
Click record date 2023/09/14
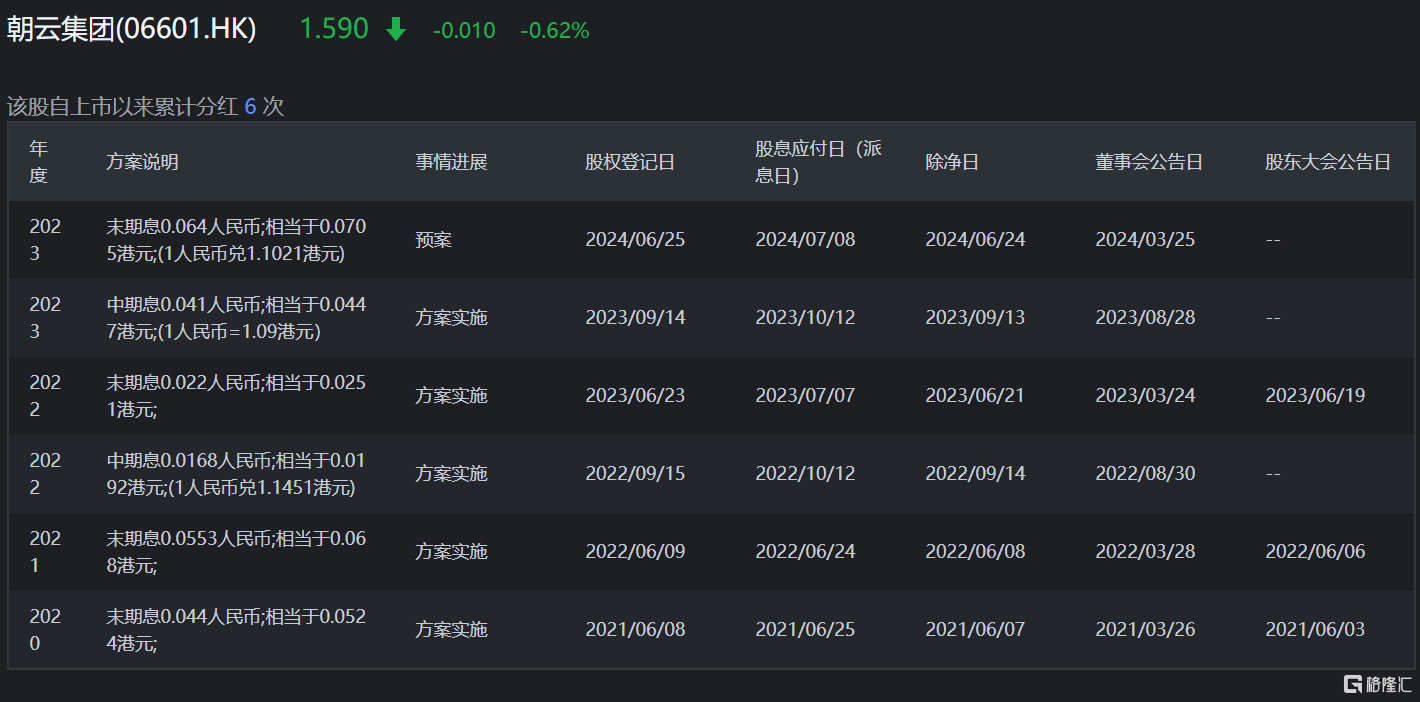click(x=635, y=318)
